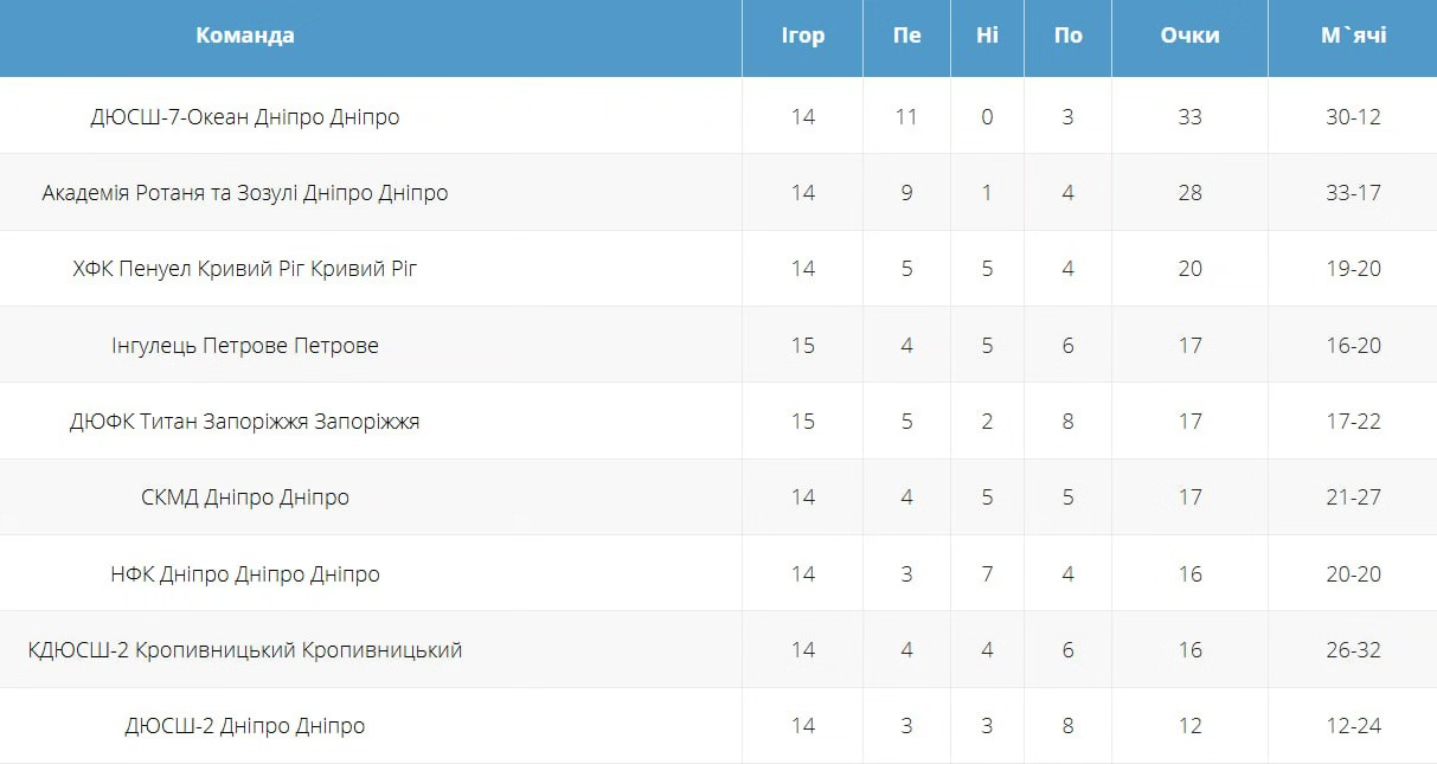1437x764 pixels.
Task: Open КДЮСШ-2 Кропивницький team page
Action: [x=245, y=650]
